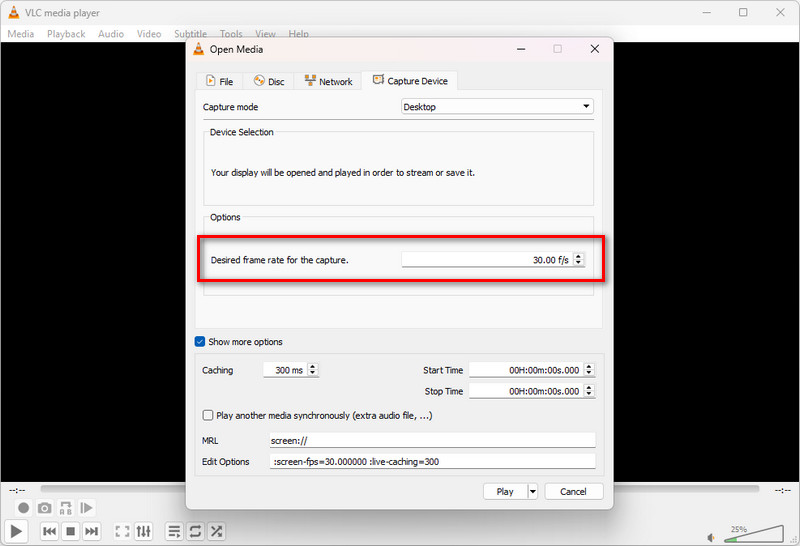The image size is (800, 546).
Task: Enable Play another media synchronously checkbox
Action: [208, 415]
